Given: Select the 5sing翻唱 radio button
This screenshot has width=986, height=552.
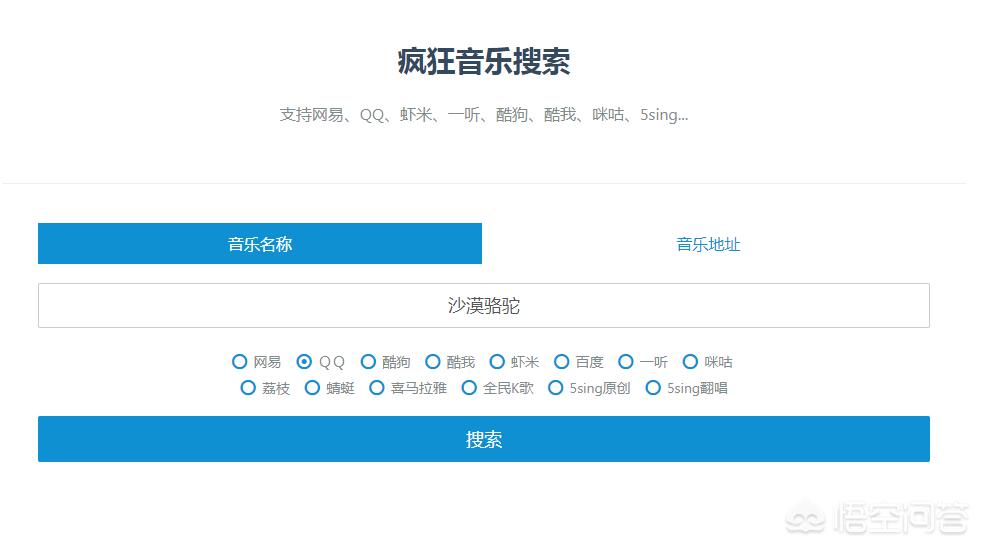Looking at the screenshot, I should click(653, 388).
